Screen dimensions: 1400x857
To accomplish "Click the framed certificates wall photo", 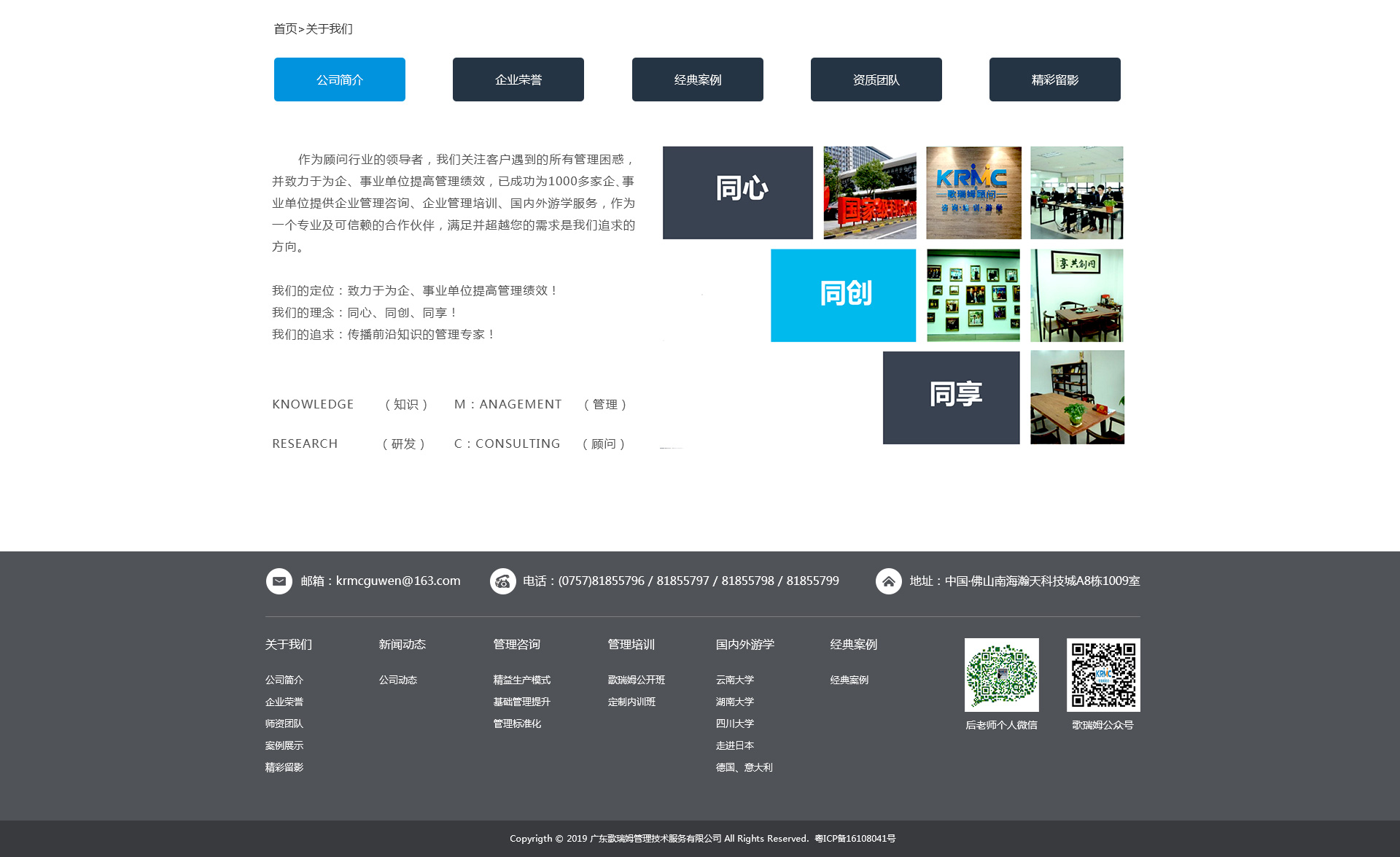I will (x=973, y=295).
